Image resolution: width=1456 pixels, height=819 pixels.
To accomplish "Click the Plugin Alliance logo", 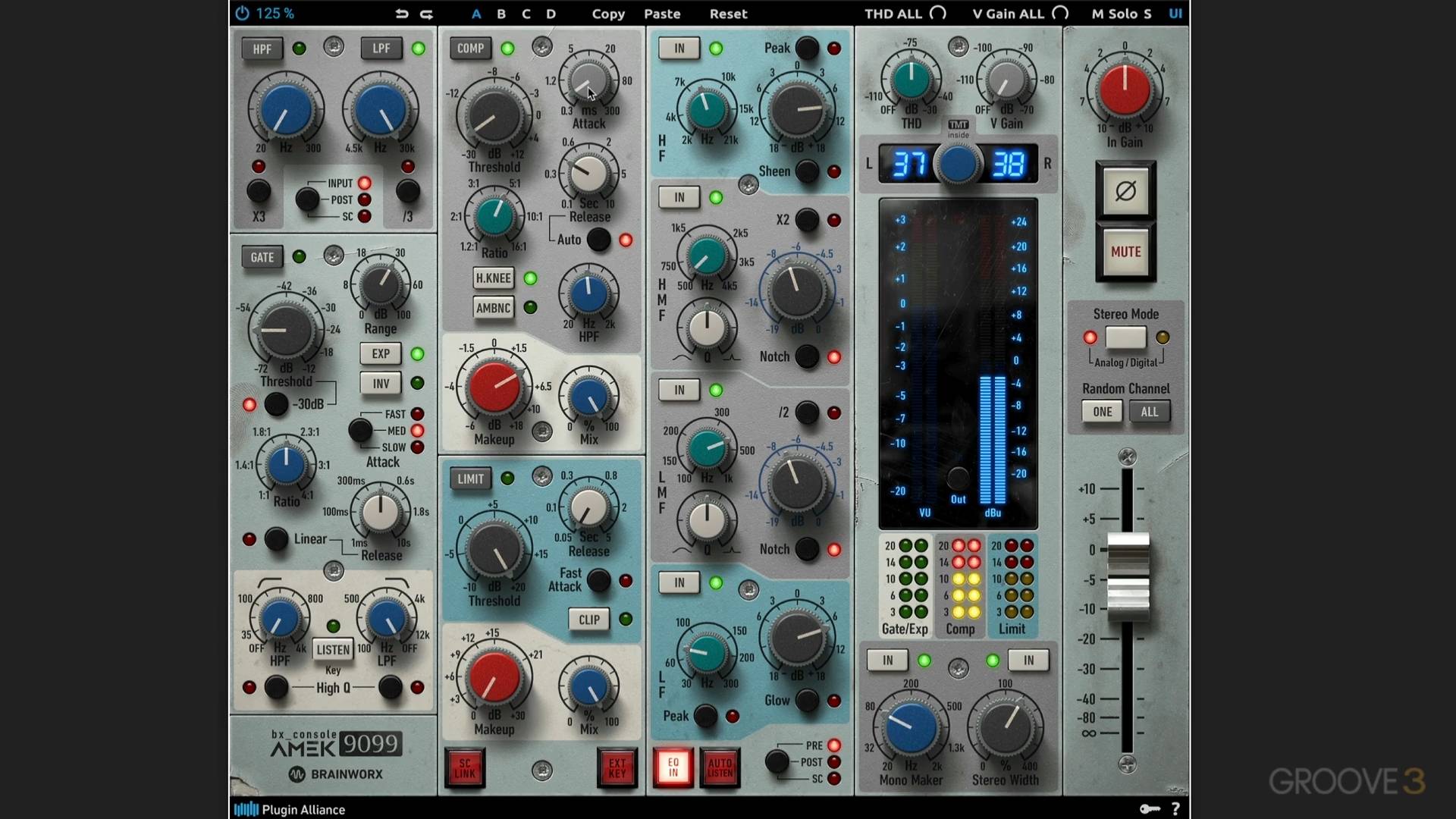I will pos(289,809).
